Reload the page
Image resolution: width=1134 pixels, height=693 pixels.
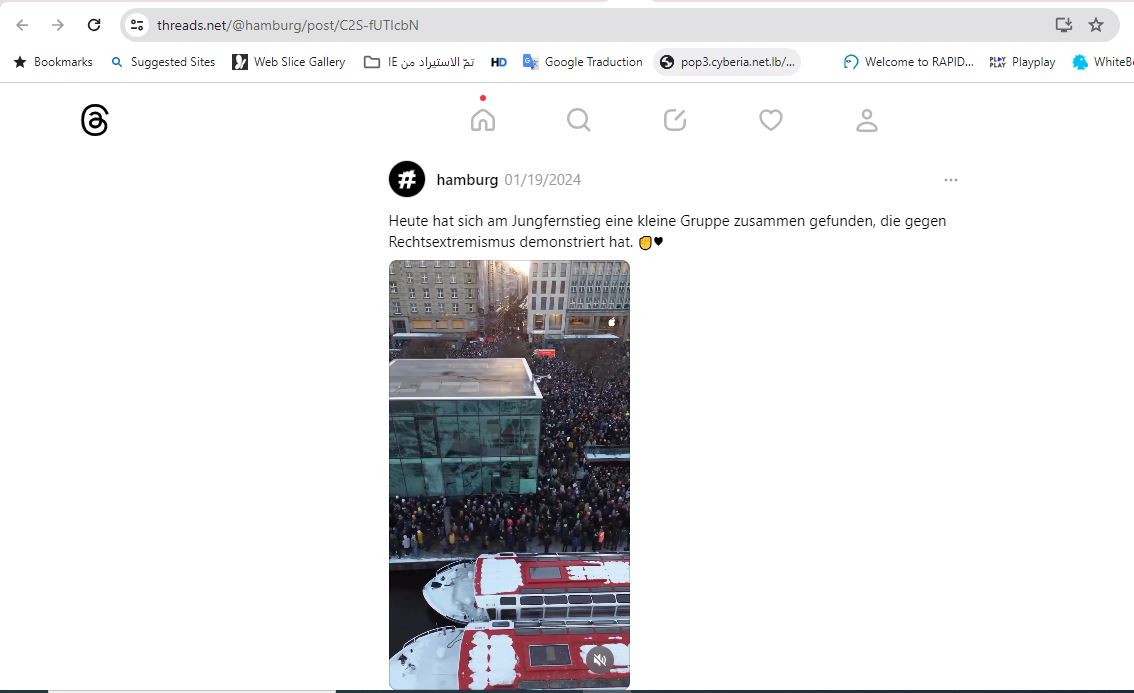coord(94,25)
